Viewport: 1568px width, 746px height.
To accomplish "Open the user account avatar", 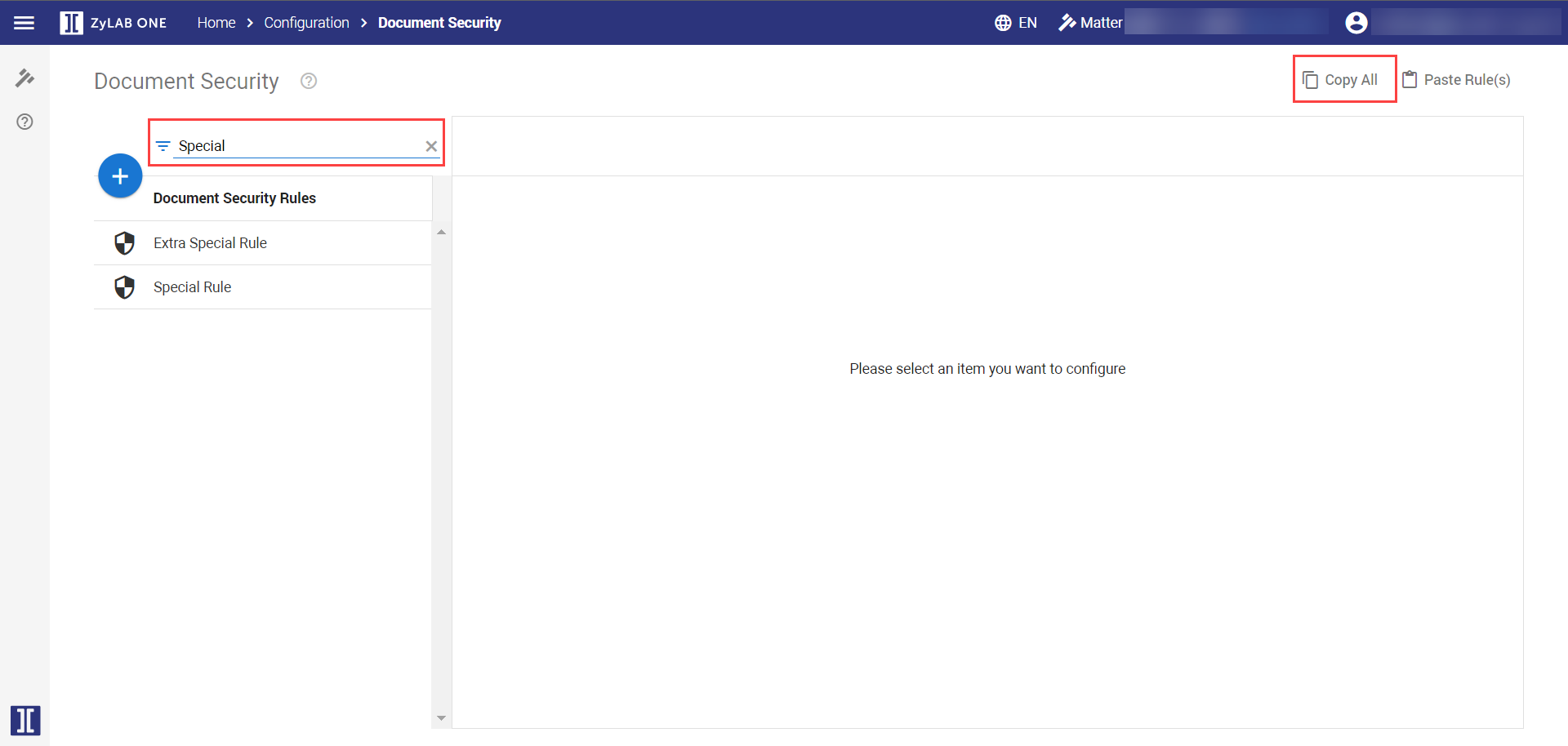I will coord(1356,23).
